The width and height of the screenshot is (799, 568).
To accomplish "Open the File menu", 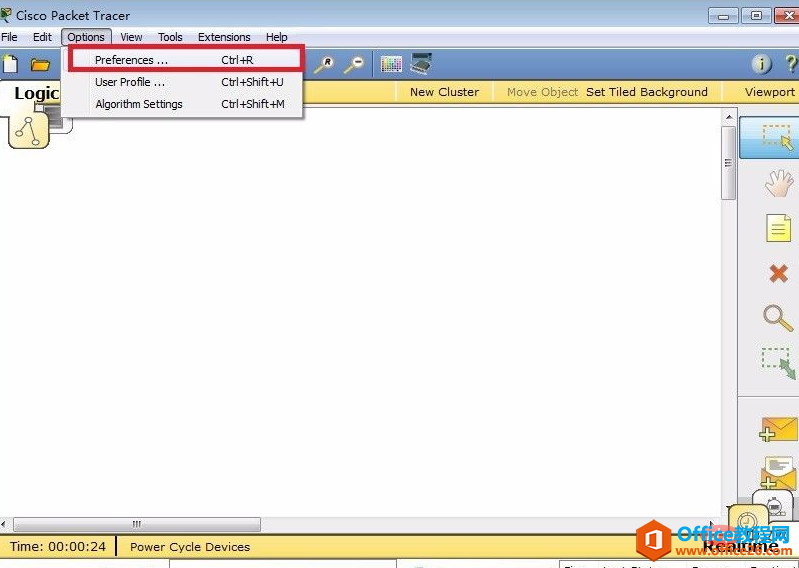I will point(9,37).
